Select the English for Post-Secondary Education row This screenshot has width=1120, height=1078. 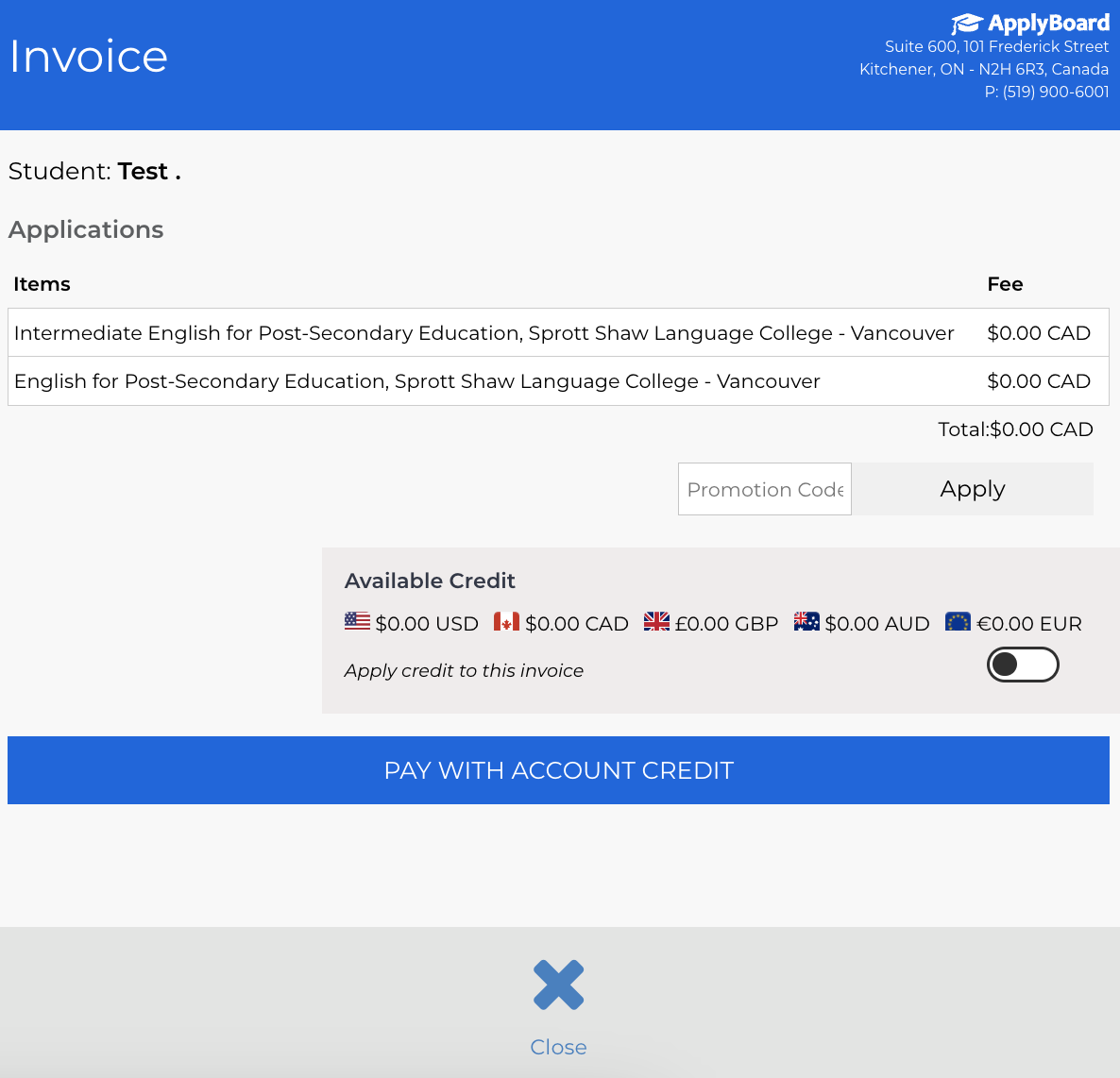pos(416,381)
